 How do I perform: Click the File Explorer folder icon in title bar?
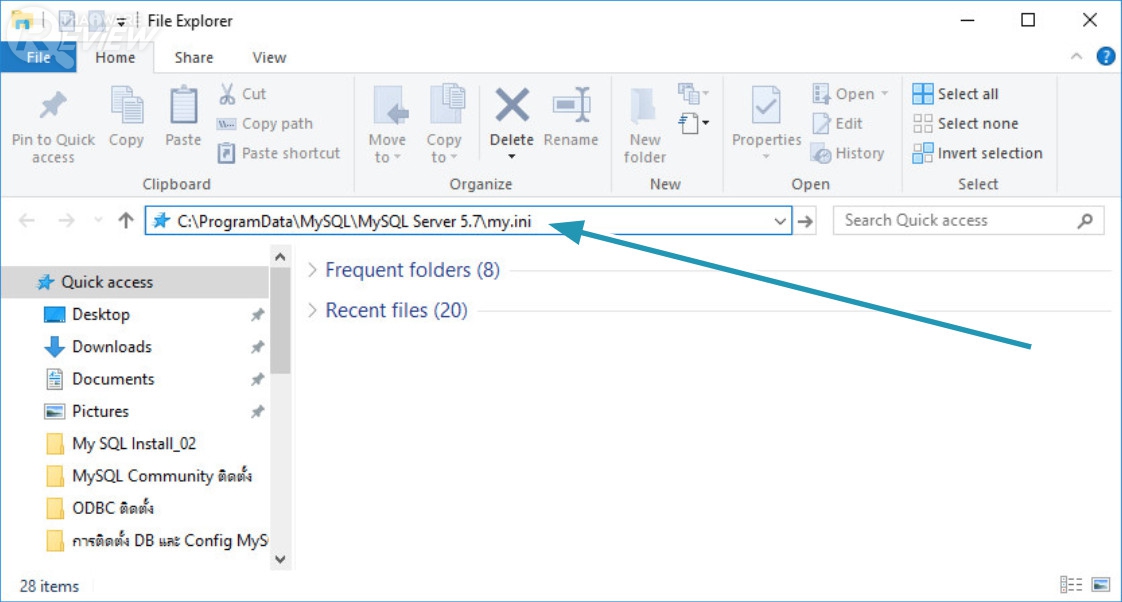(x=23, y=21)
